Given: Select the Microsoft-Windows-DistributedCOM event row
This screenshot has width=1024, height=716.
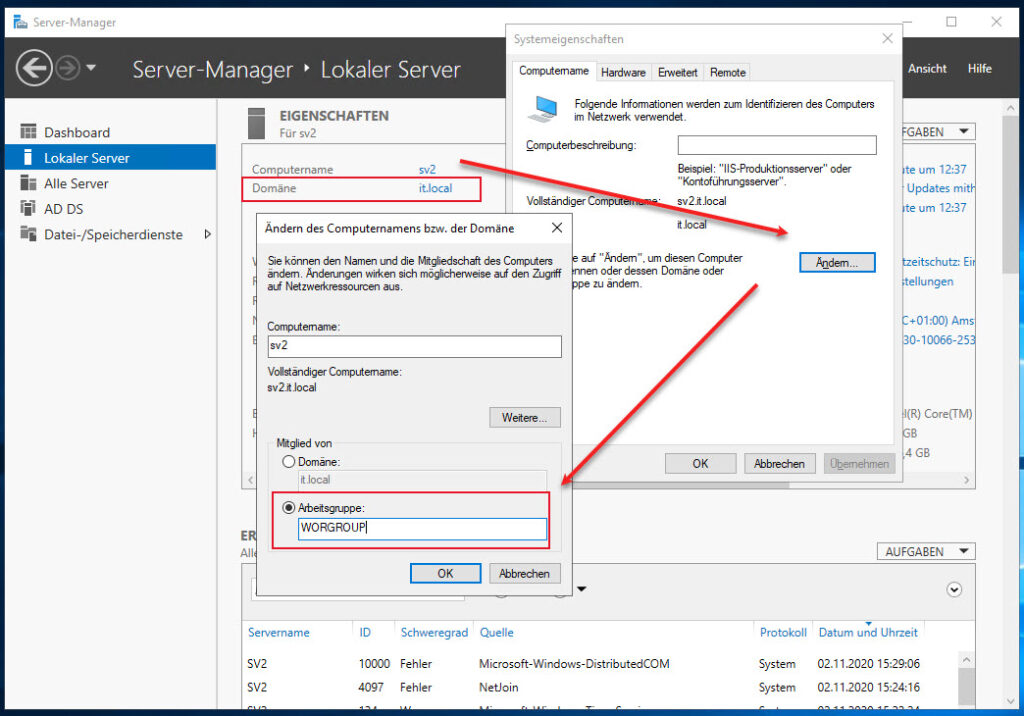Looking at the screenshot, I should coord(601,664).
